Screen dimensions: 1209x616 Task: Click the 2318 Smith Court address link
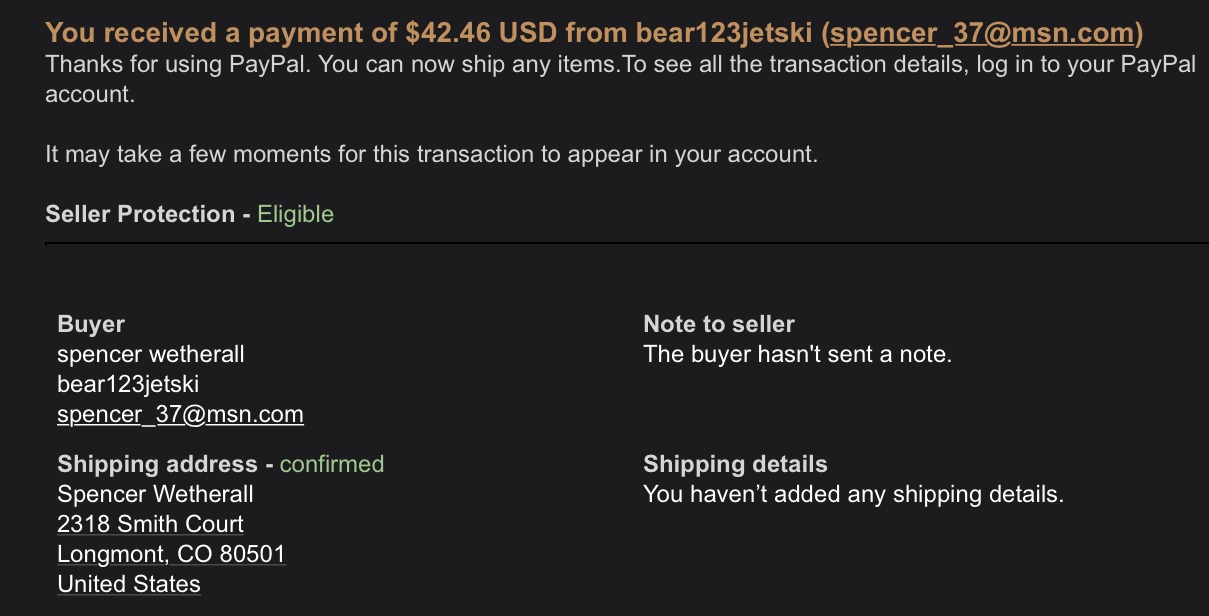[x=150, y=524]
